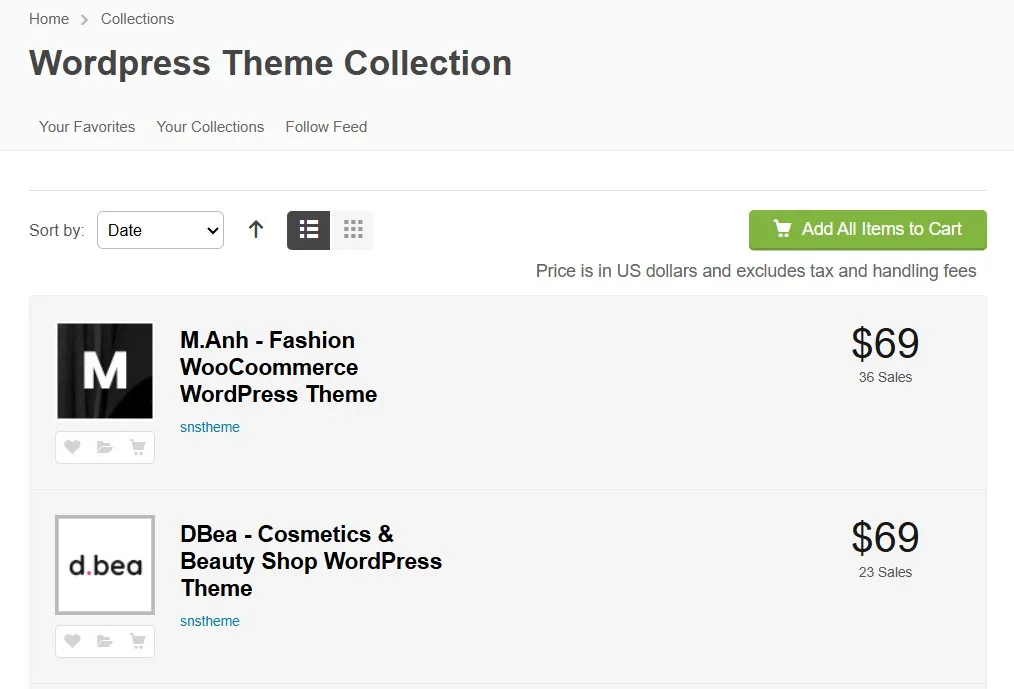
Task: Switch to list view layout
Action: [x=308, y=230]
